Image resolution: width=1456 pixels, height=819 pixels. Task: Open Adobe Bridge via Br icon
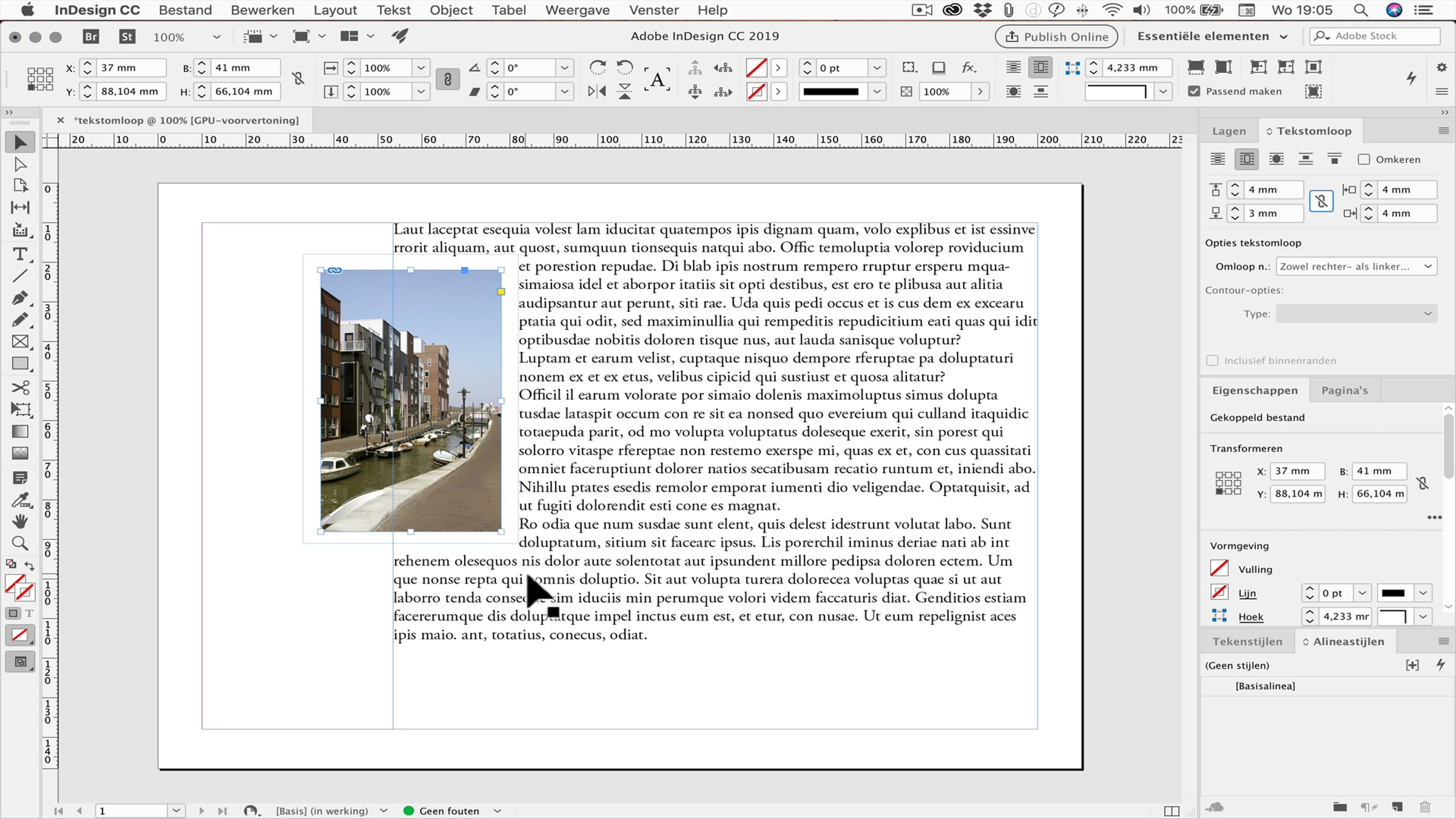point(91,36)
